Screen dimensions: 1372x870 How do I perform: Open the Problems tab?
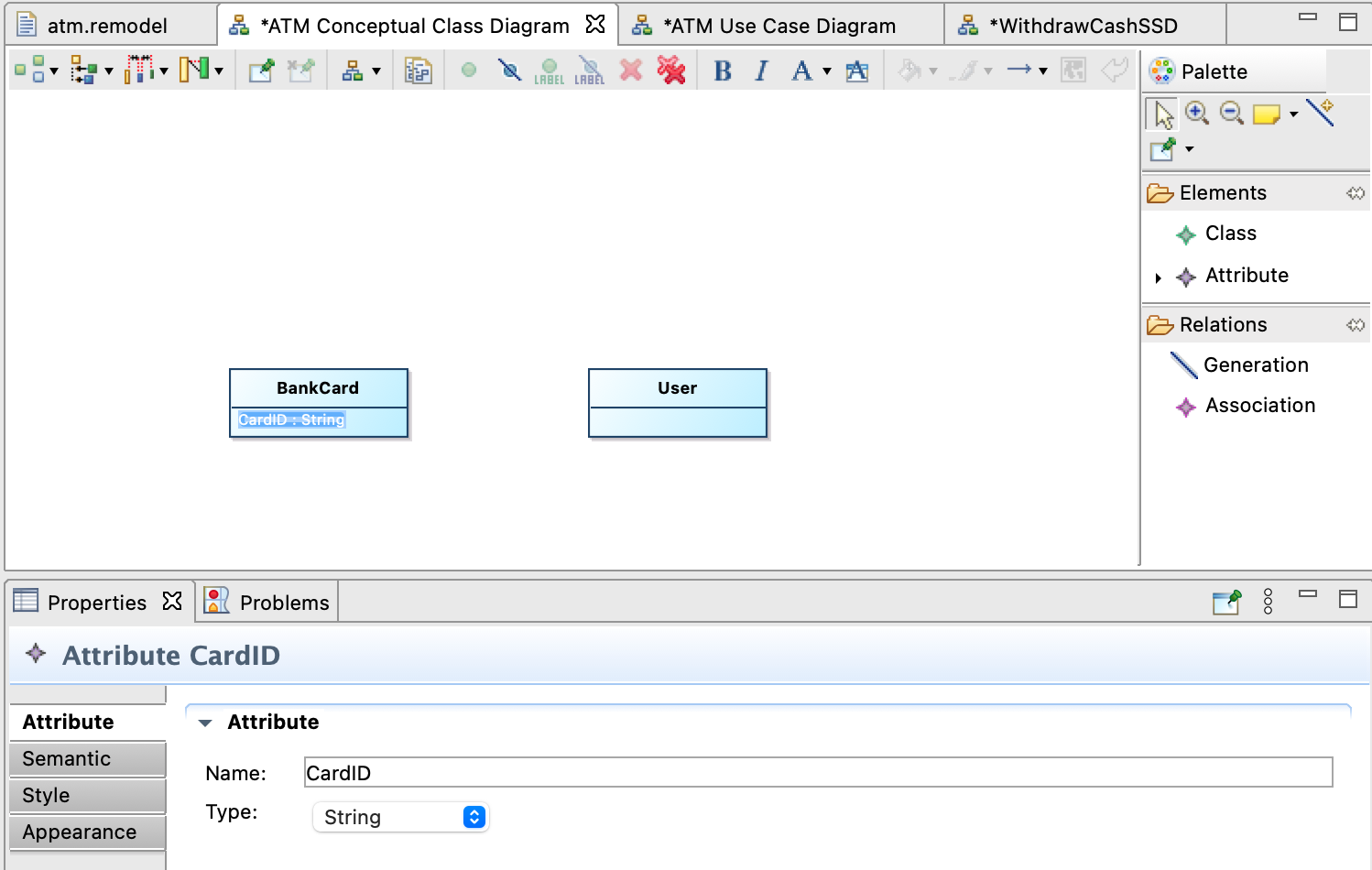click(x=283, y=603)
